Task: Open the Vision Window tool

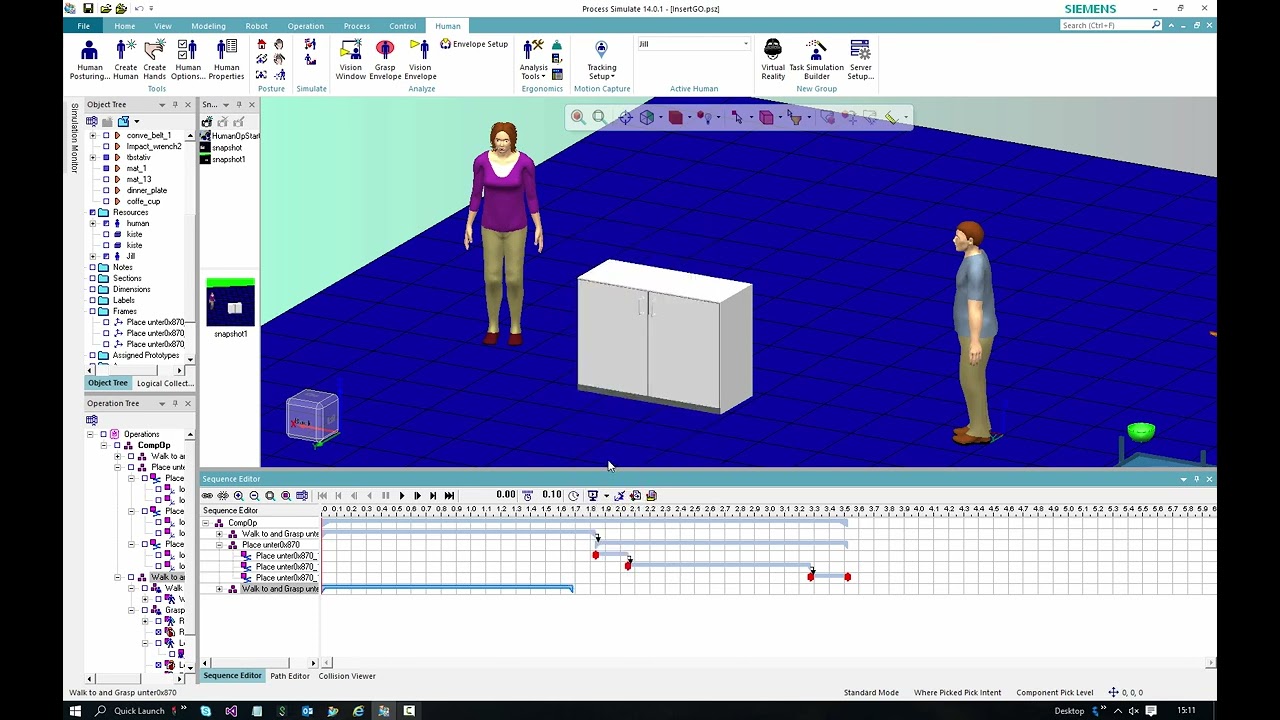Action: (x=351, y=60)
